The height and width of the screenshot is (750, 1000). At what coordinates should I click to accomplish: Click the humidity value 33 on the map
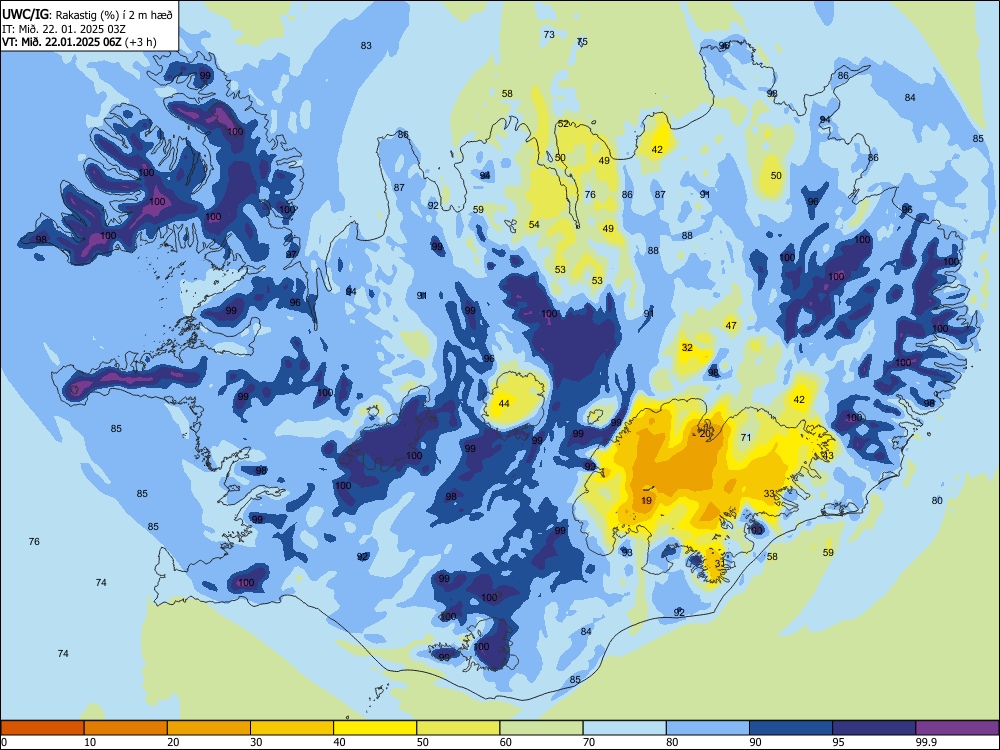point(769,494)
